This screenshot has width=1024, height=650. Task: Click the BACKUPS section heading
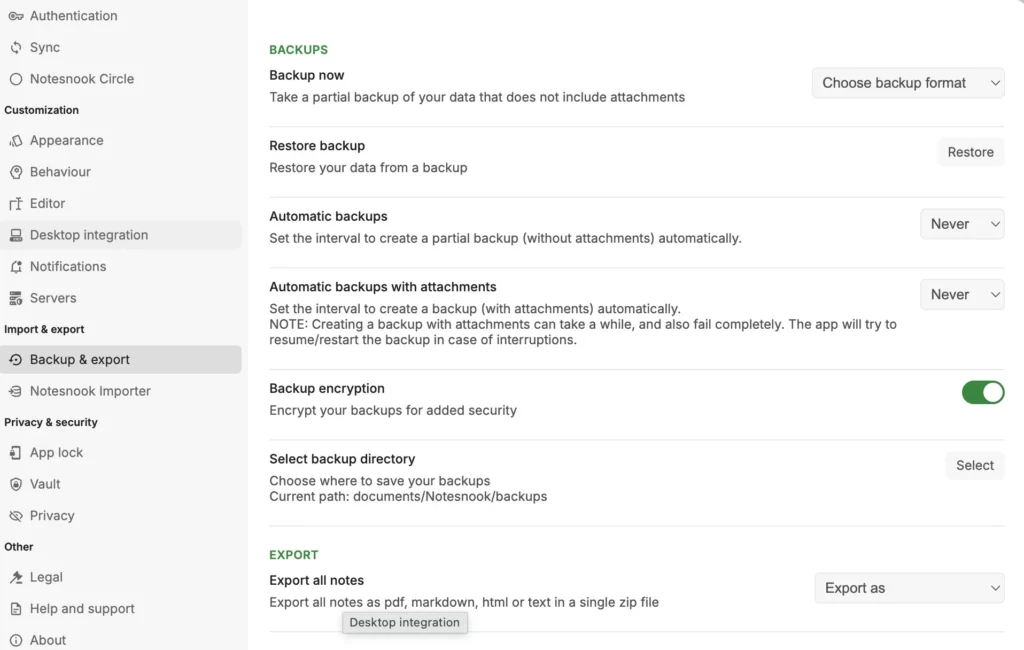tap(298, 50)
